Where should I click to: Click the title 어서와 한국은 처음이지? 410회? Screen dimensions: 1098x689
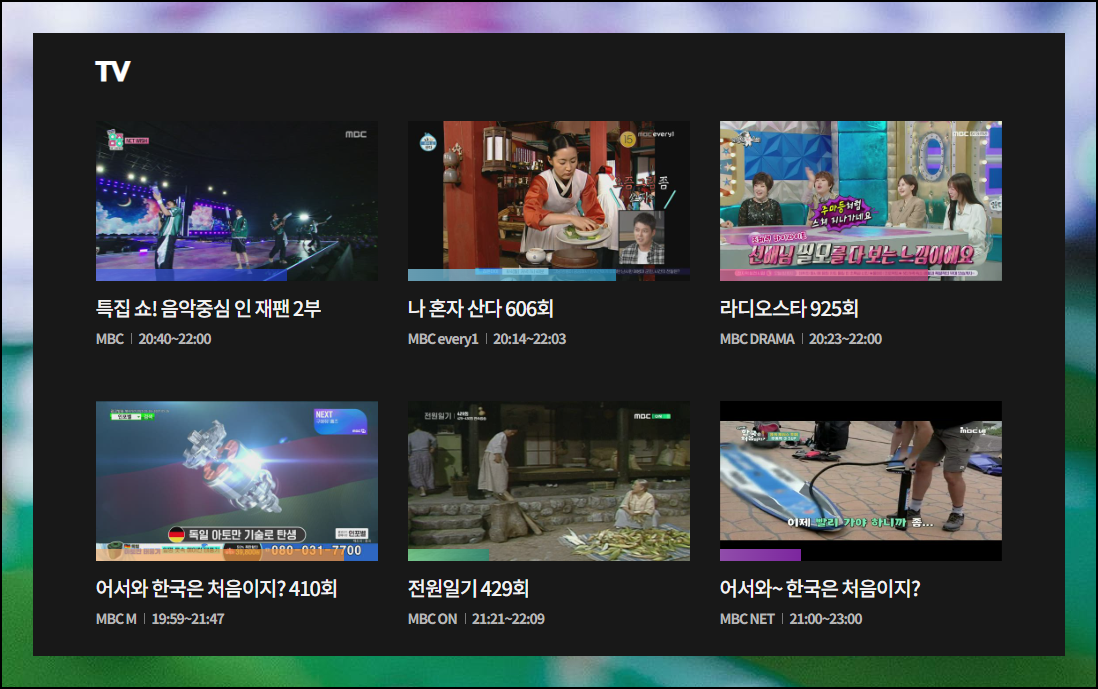(216, 588)
